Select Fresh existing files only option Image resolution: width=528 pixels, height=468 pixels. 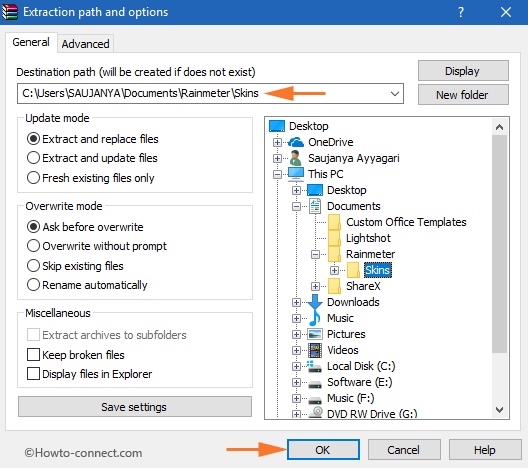coord(91,178)
